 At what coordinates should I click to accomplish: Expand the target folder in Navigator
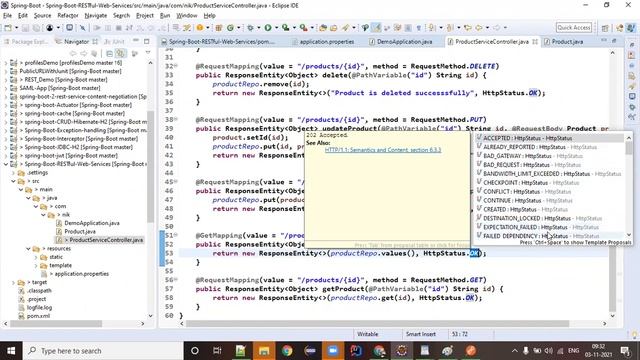pyautogui.click(x=14, y=282)
